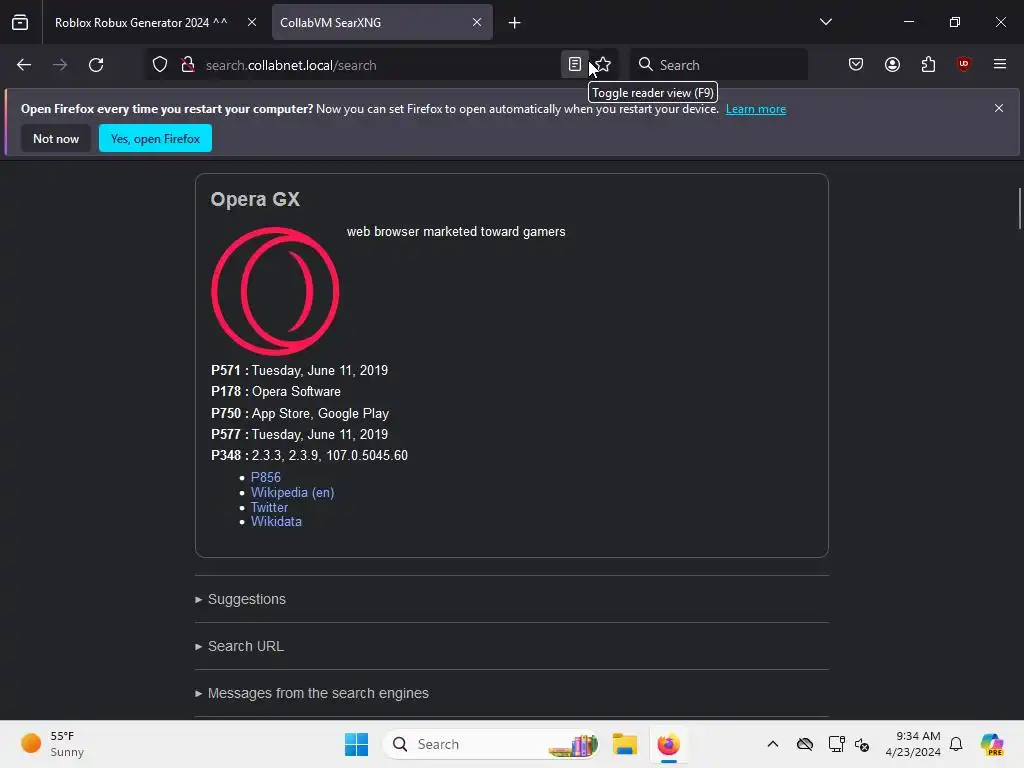Image resolution: width=1024 pixels, height=768 pixels.
Task: Visit the Twitter link
Action: pyautogui.click(x=269, y=507)
